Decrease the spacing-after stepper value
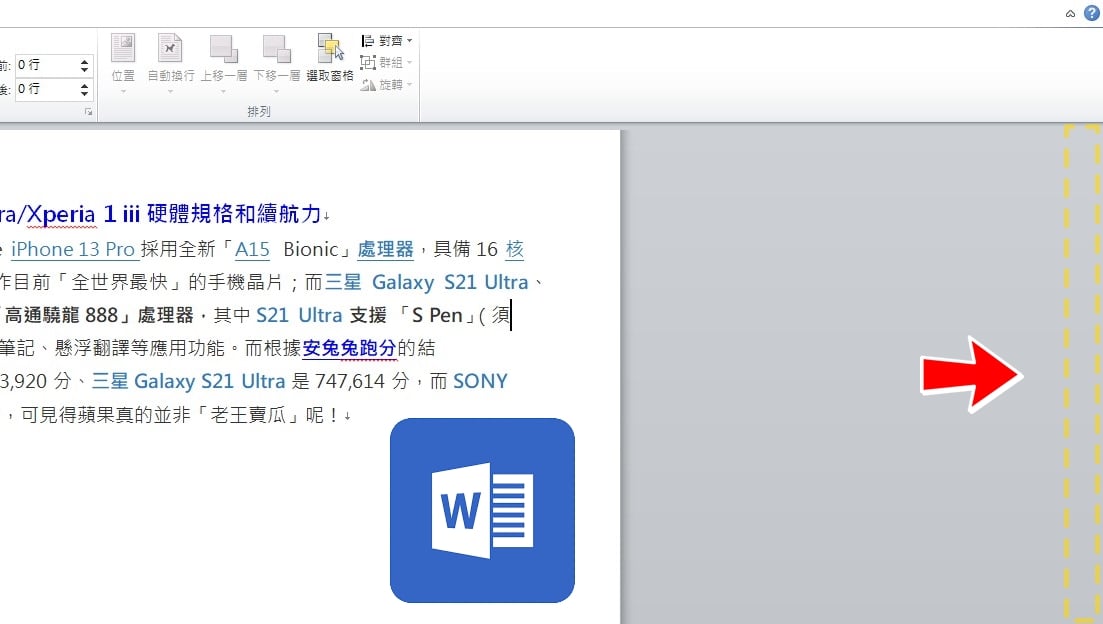The image size is (1103, 624). pyautogui.click(x=84, y=94)
